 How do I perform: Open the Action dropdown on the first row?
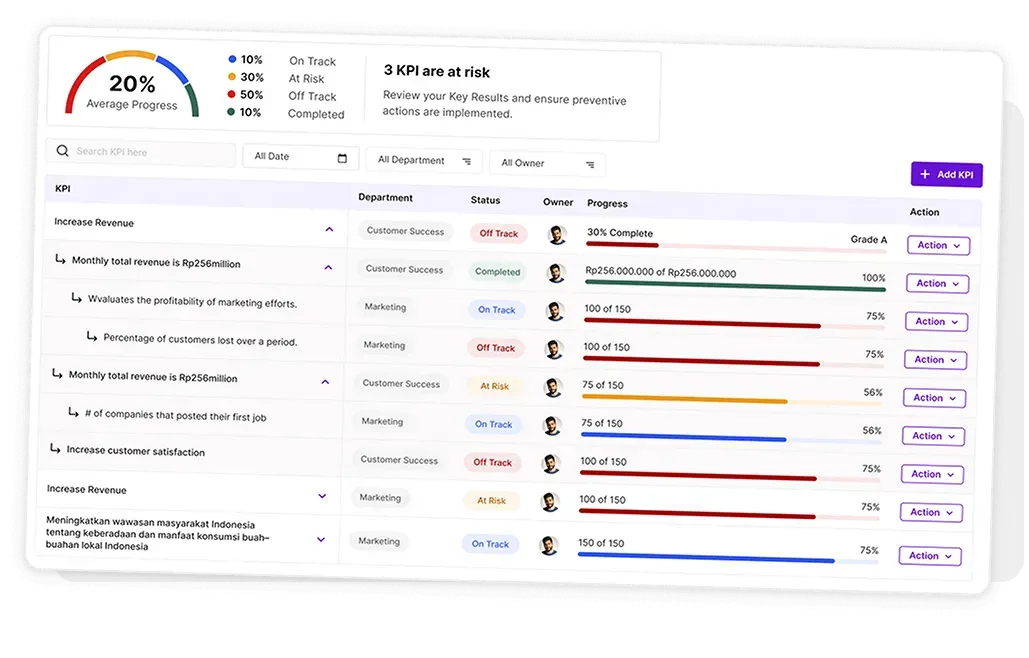[938, 245]
